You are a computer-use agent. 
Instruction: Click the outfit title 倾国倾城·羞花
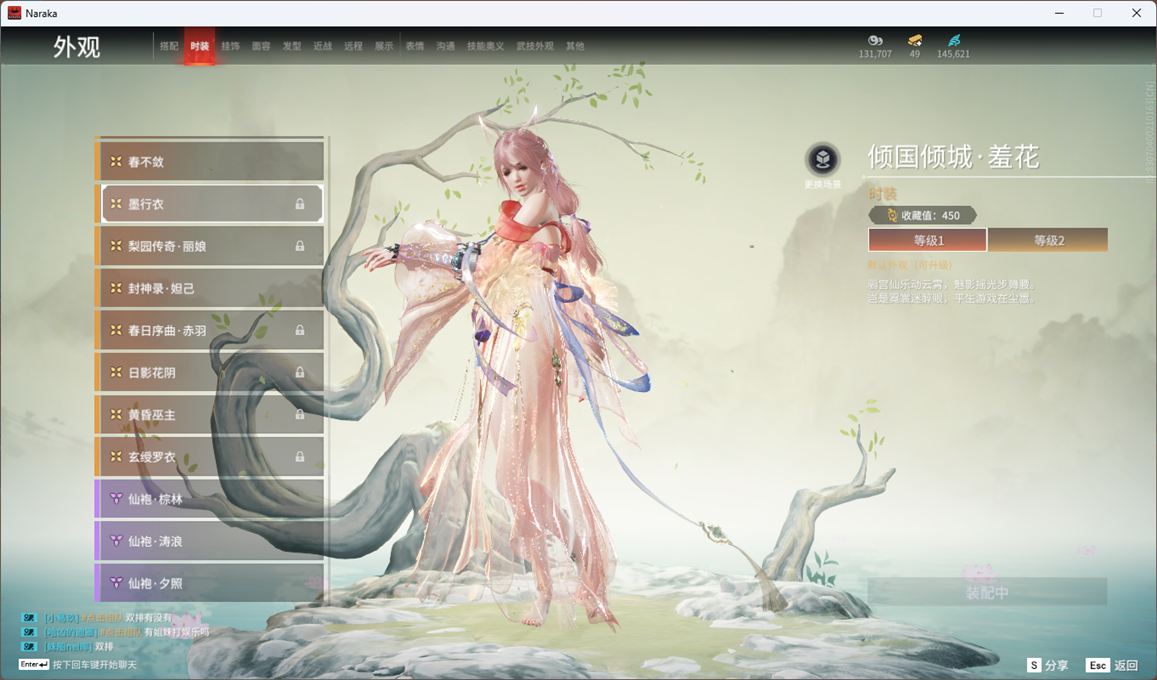[x=953, y=157]
